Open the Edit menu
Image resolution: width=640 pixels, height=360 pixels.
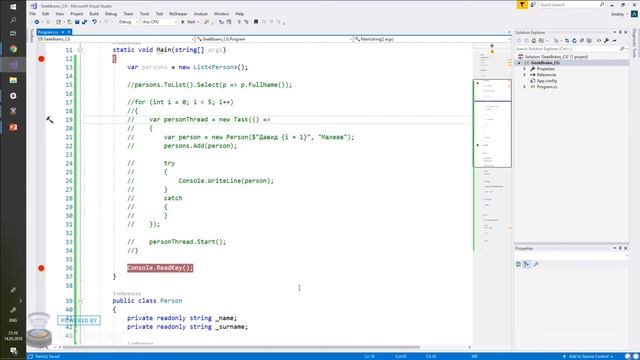(45, 14)
